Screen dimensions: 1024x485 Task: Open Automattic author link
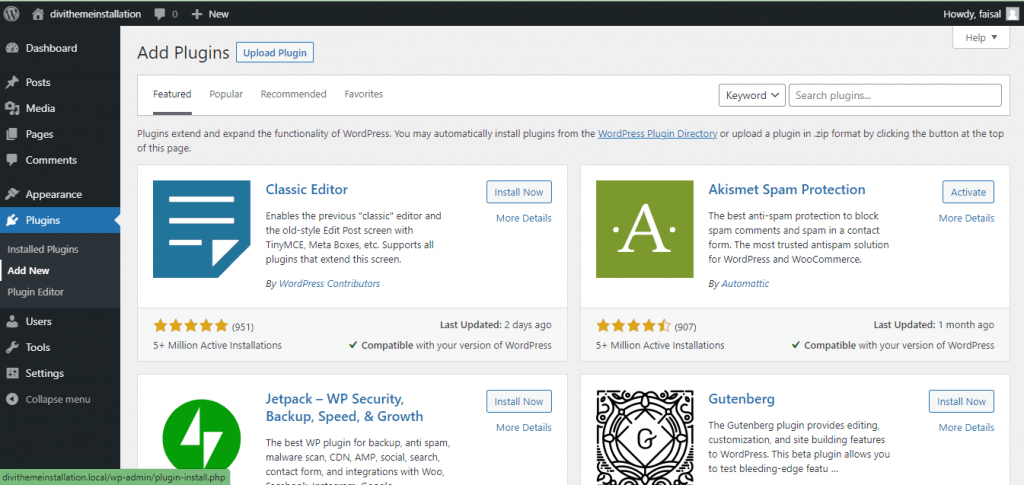(x=745, y=283)
